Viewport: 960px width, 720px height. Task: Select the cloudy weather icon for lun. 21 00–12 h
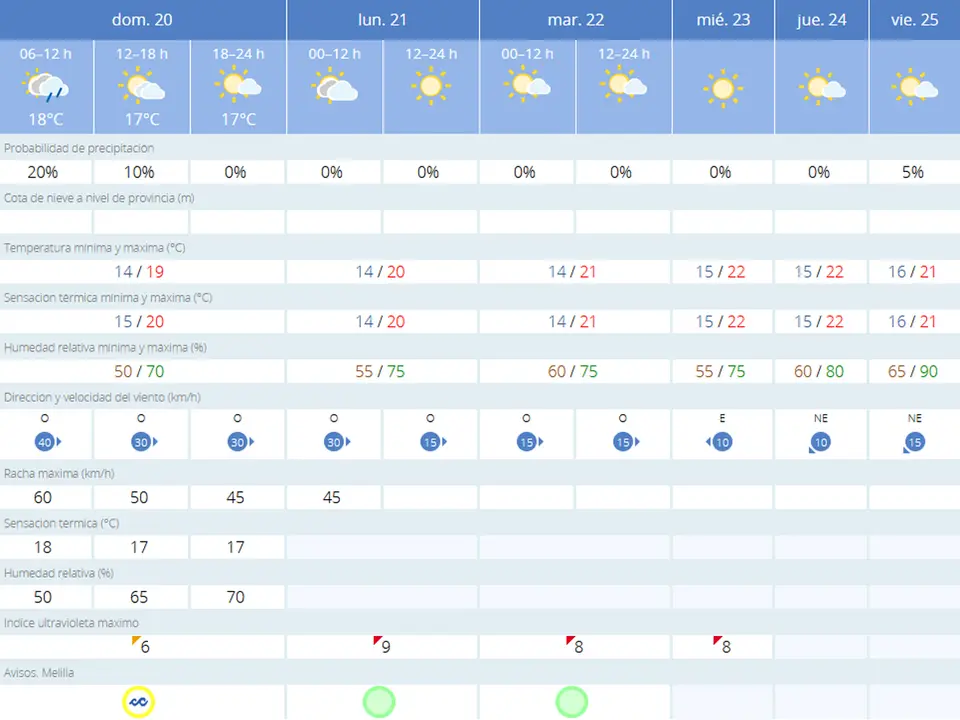334,86
